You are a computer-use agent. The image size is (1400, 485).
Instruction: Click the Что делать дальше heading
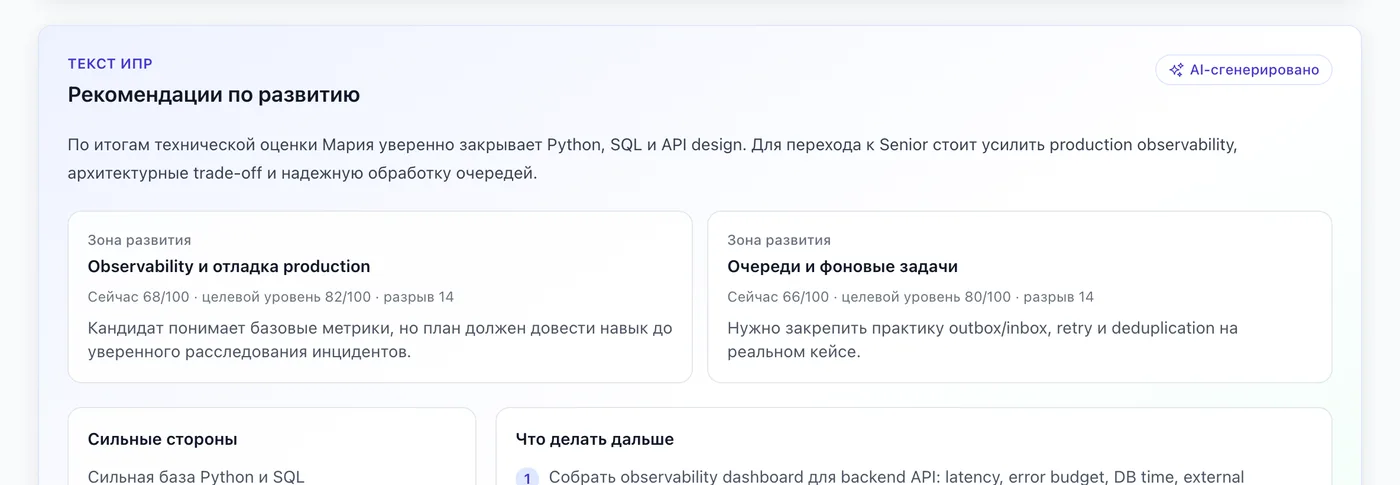tap(595, 439)
